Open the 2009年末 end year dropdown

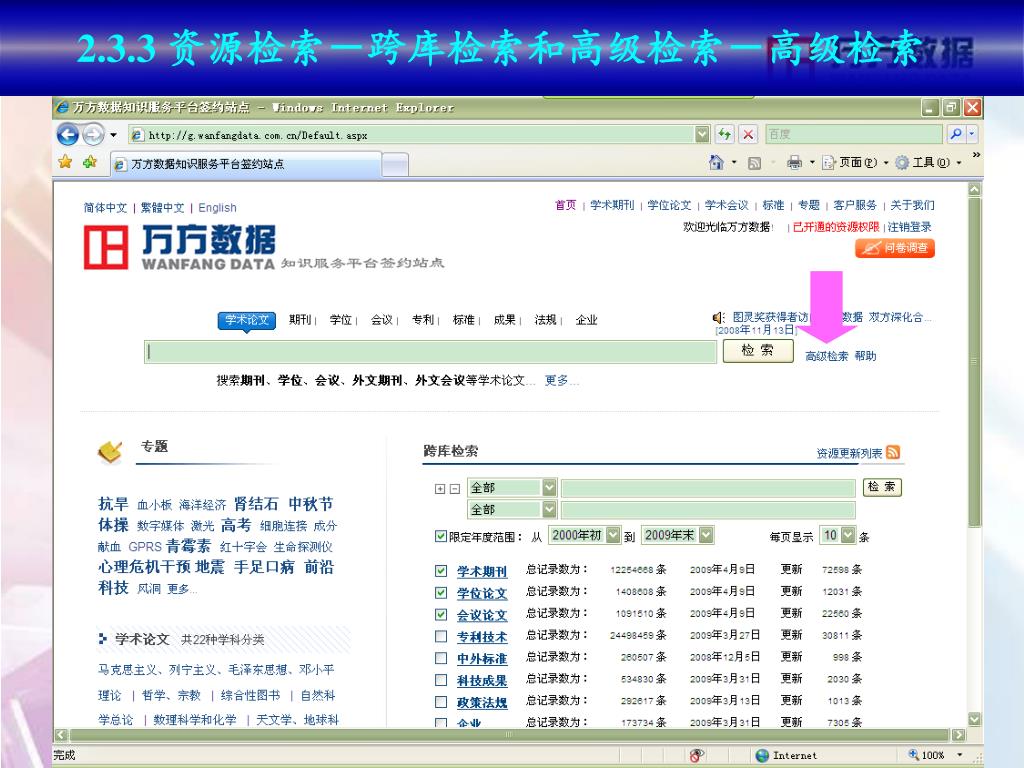706,535
